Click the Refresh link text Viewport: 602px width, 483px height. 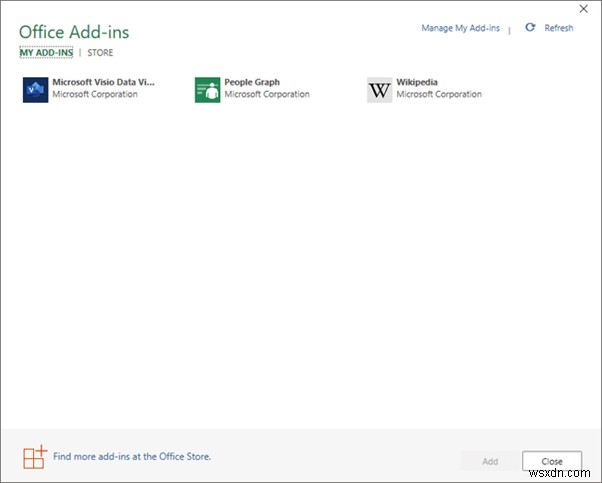pos(559,28)
